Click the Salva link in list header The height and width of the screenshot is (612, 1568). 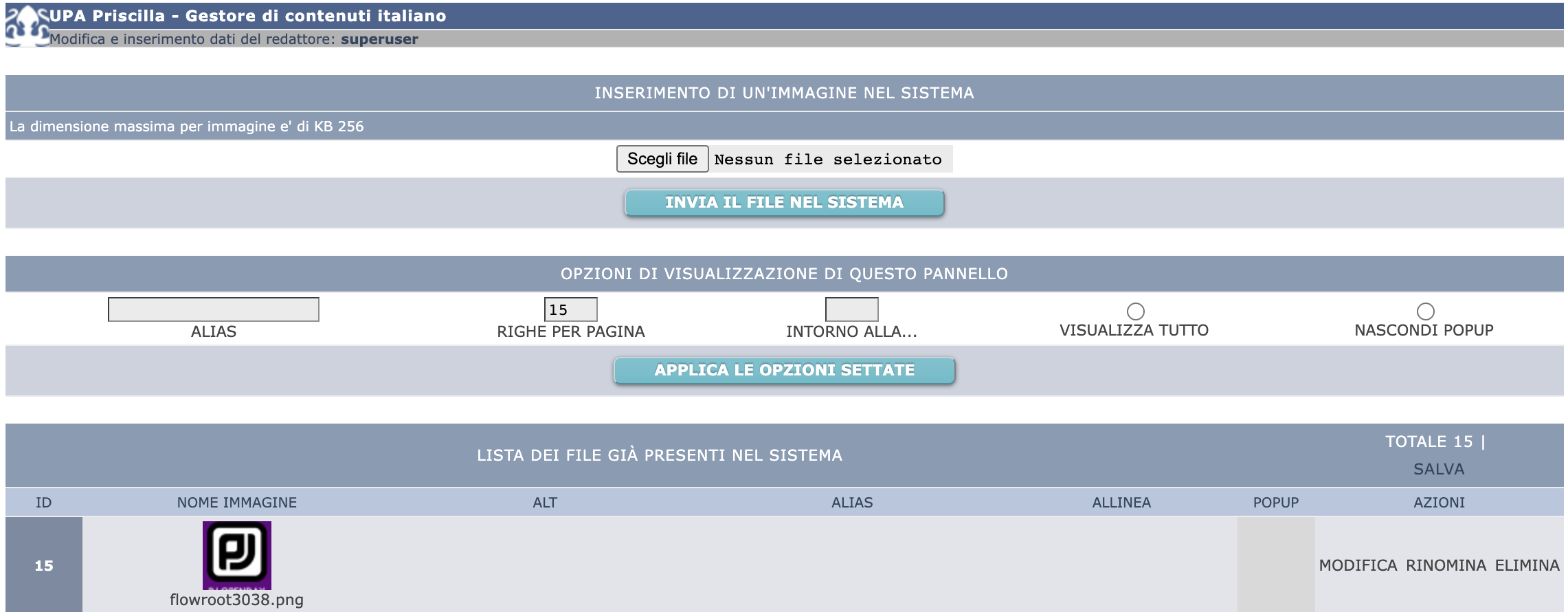[1439, 469]
